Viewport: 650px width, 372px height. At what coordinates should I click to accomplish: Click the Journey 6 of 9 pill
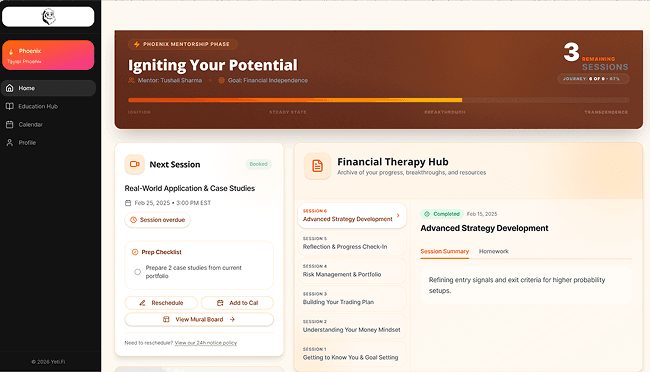(x=593, y=78)
